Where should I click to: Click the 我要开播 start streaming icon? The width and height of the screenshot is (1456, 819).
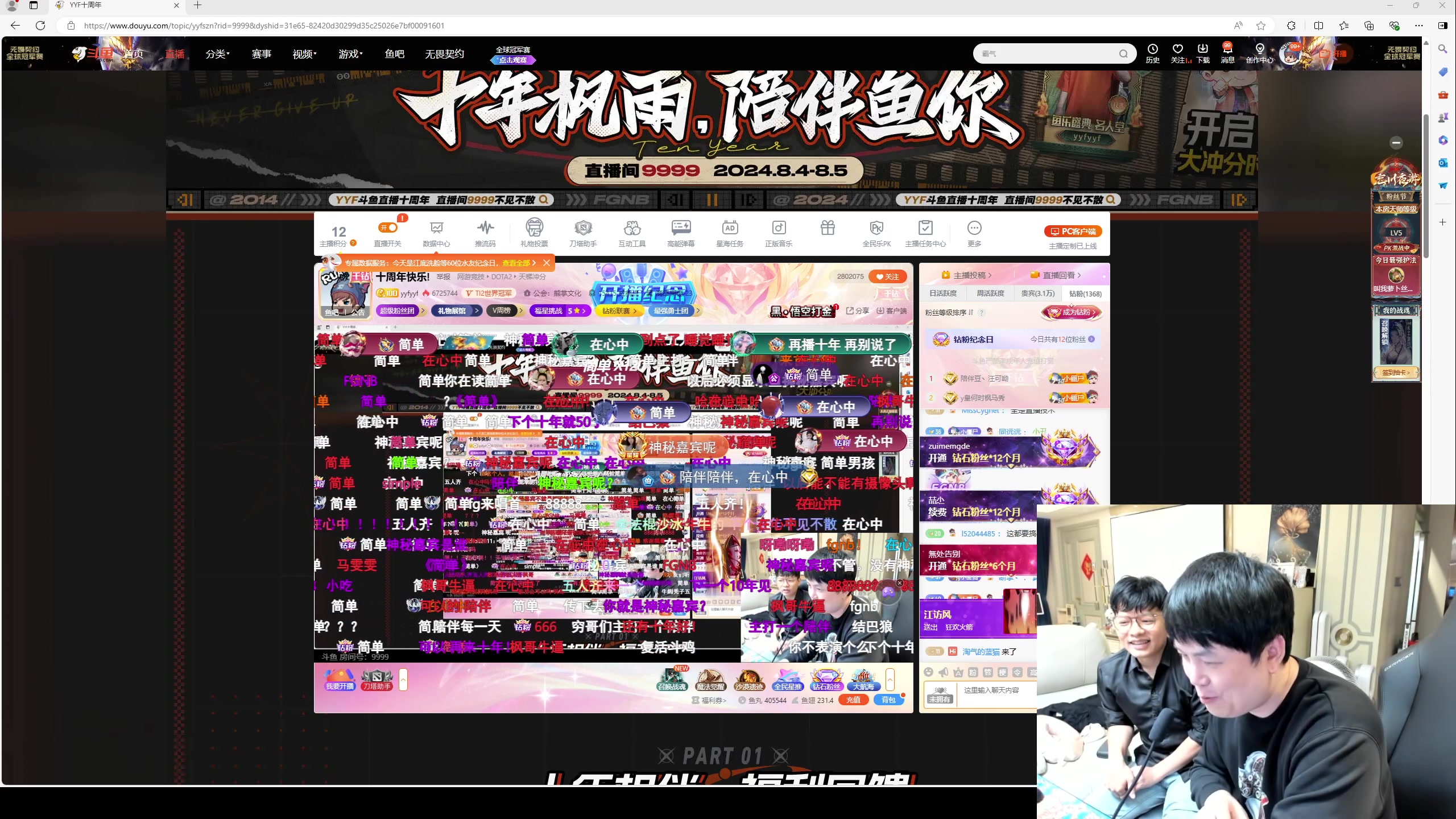pos(340,680)
